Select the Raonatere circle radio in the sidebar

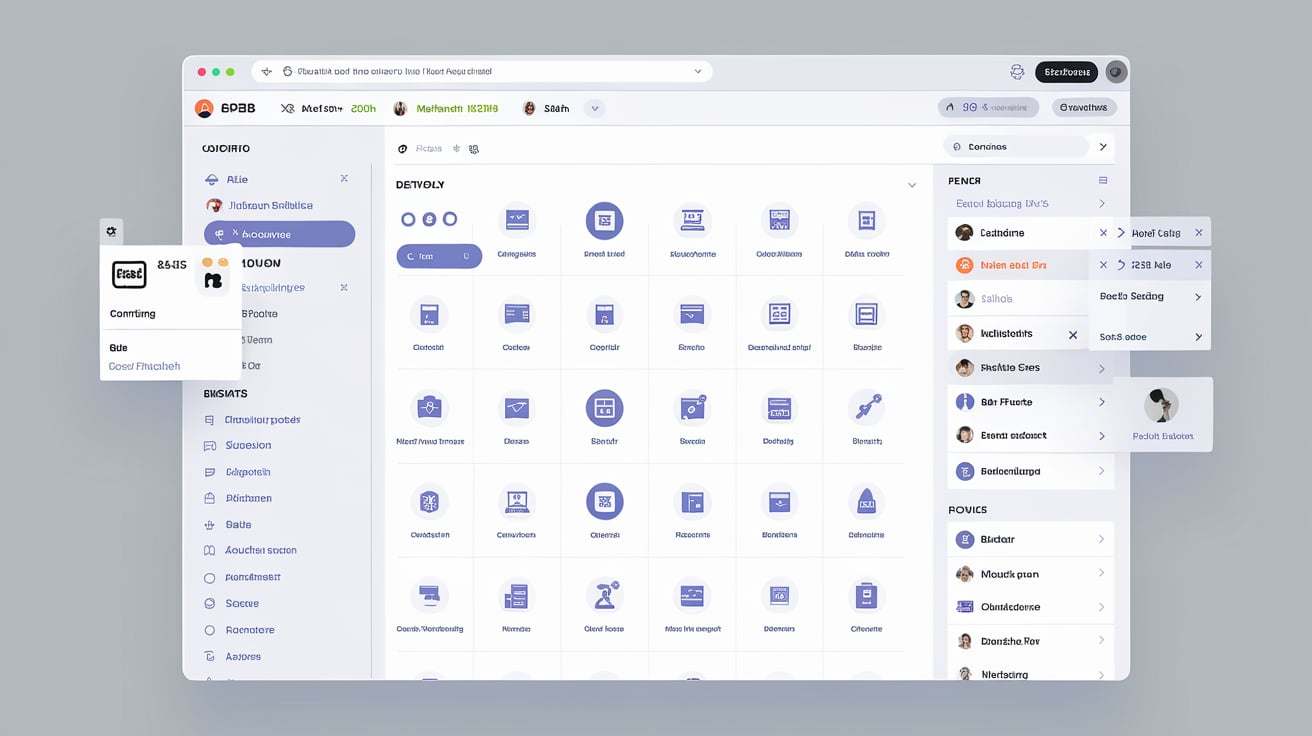pos(209,631)
